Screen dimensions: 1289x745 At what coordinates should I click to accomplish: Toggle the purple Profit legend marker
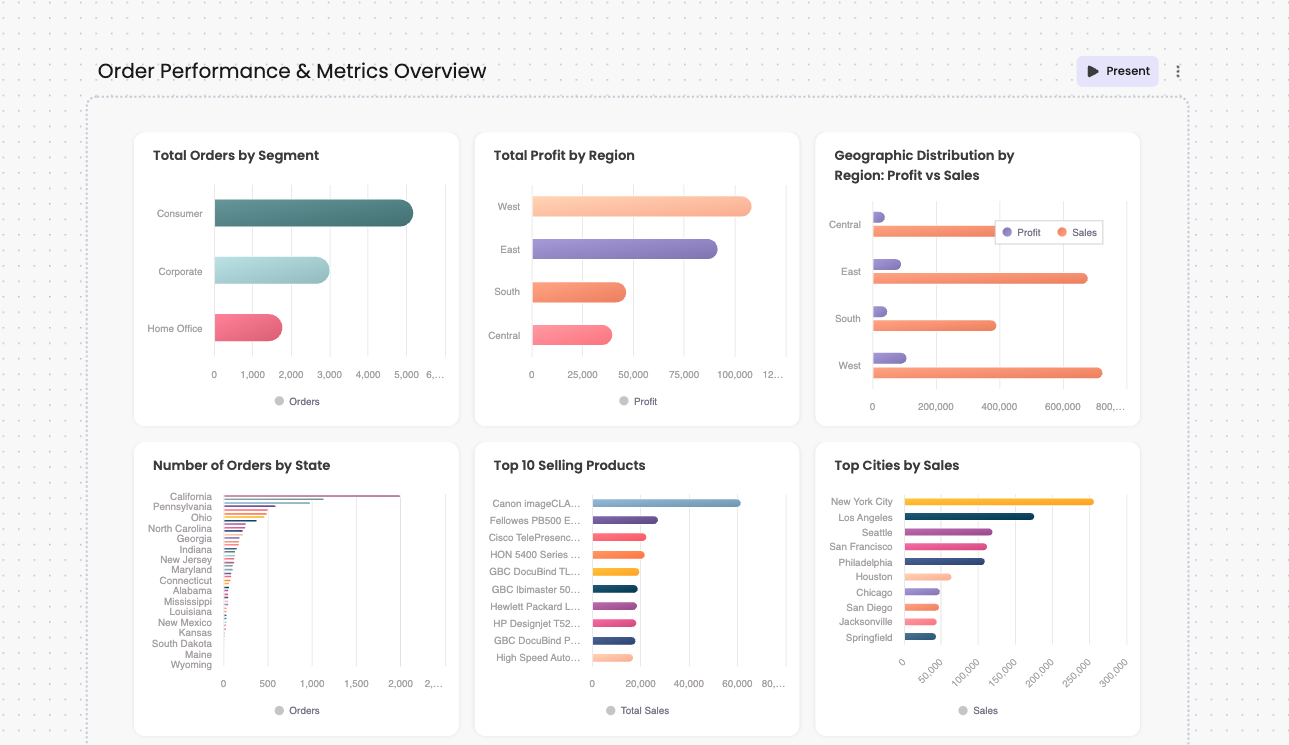[x=1006, y=232]
